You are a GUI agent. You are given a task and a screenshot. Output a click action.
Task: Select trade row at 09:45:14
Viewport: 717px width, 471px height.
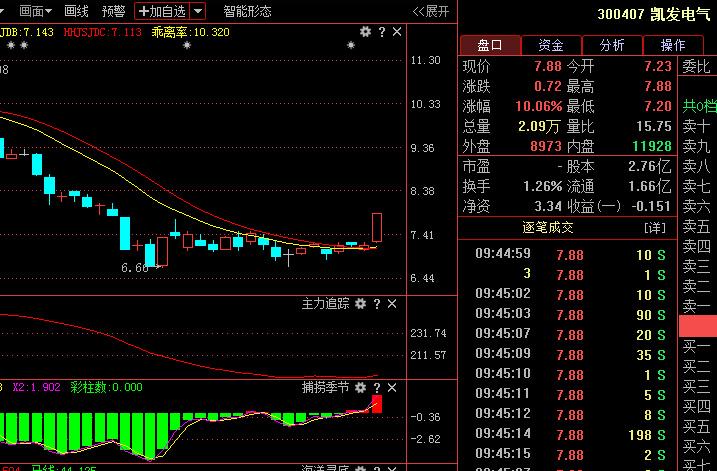567,434
